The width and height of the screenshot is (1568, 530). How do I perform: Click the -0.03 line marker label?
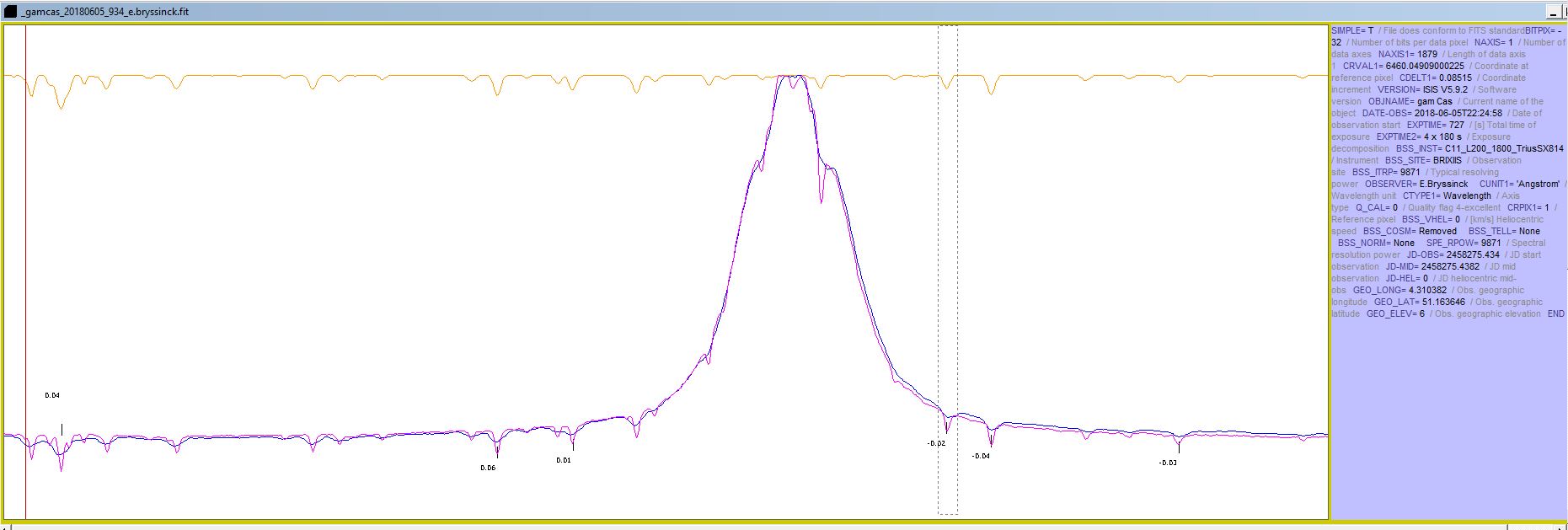tap(1167, 463)
